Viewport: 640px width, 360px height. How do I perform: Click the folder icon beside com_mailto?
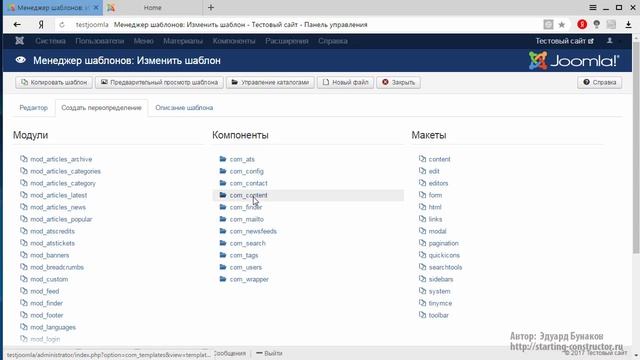(223, 219)
